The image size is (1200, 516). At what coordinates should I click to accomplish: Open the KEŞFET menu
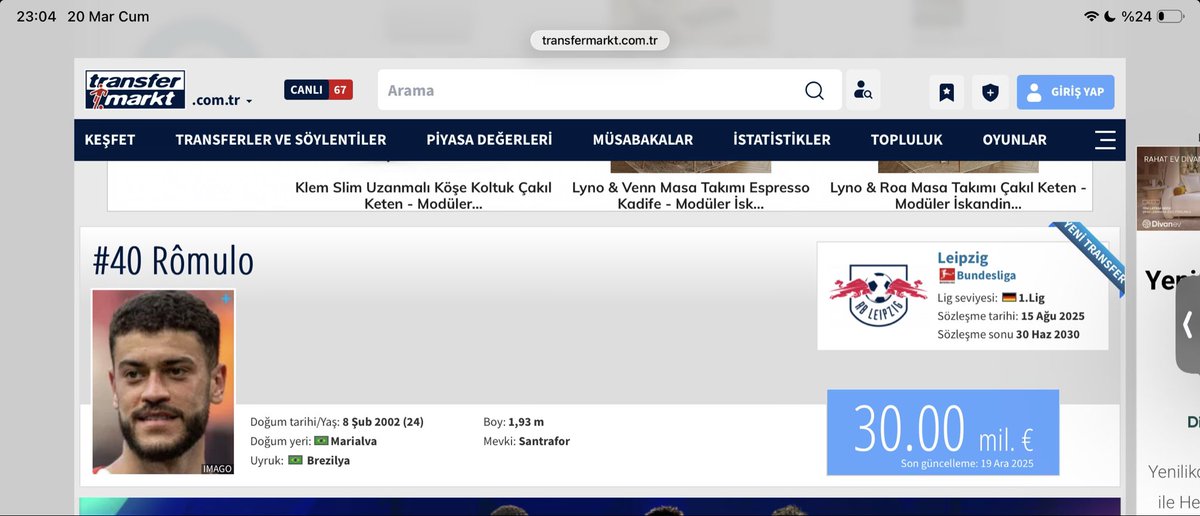pyautogui.click(x=110, y=140)
